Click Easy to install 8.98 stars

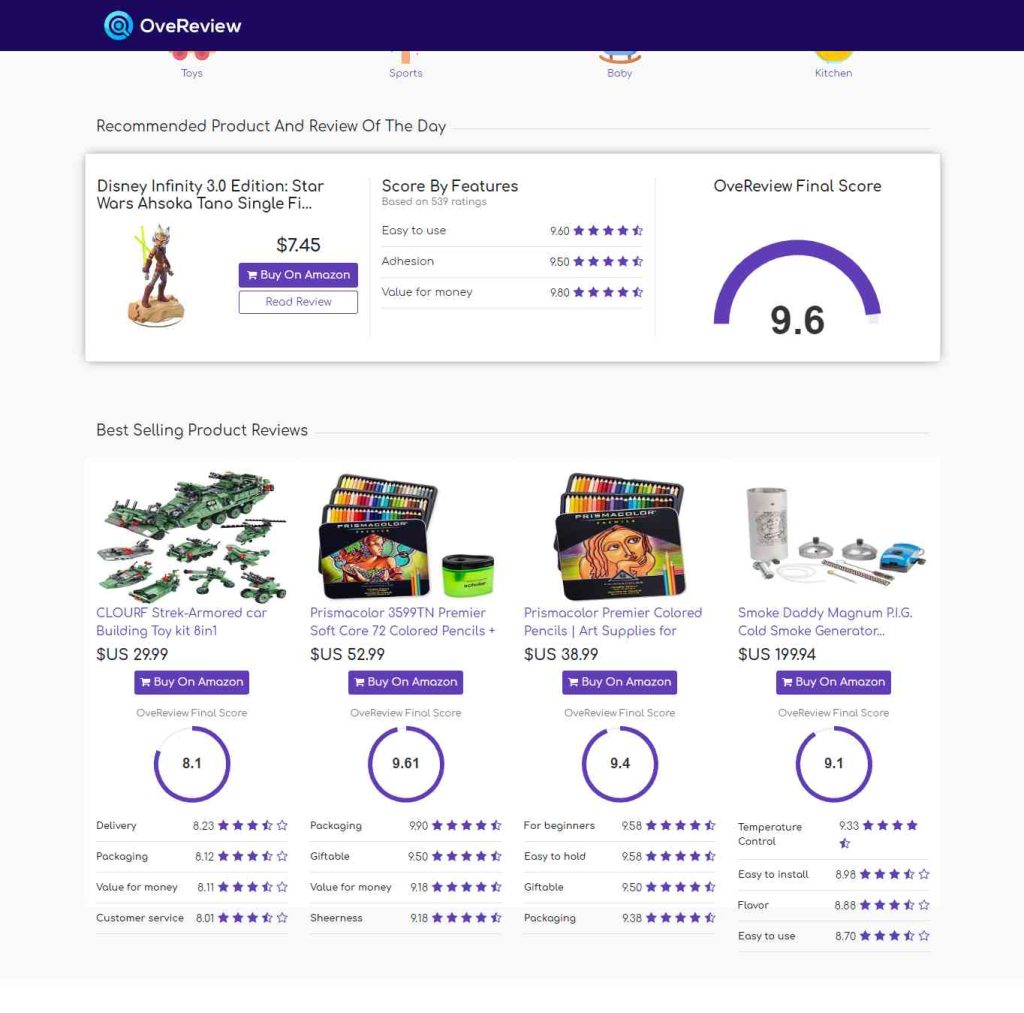click(x=894, y=875)
